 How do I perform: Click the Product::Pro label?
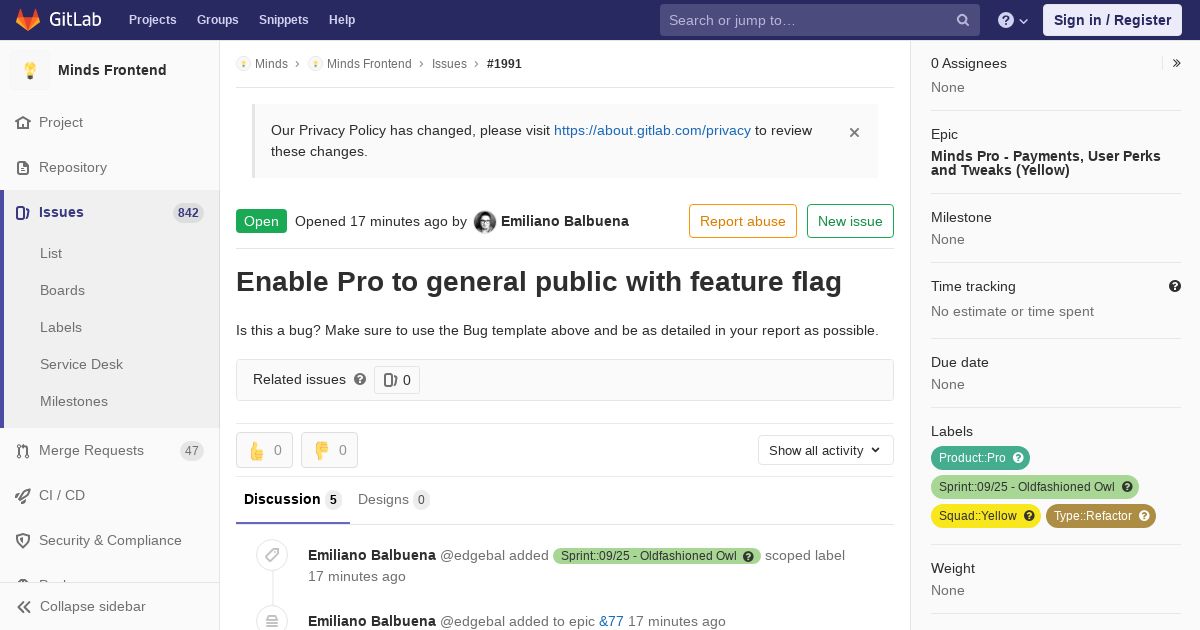pos(971,458)
